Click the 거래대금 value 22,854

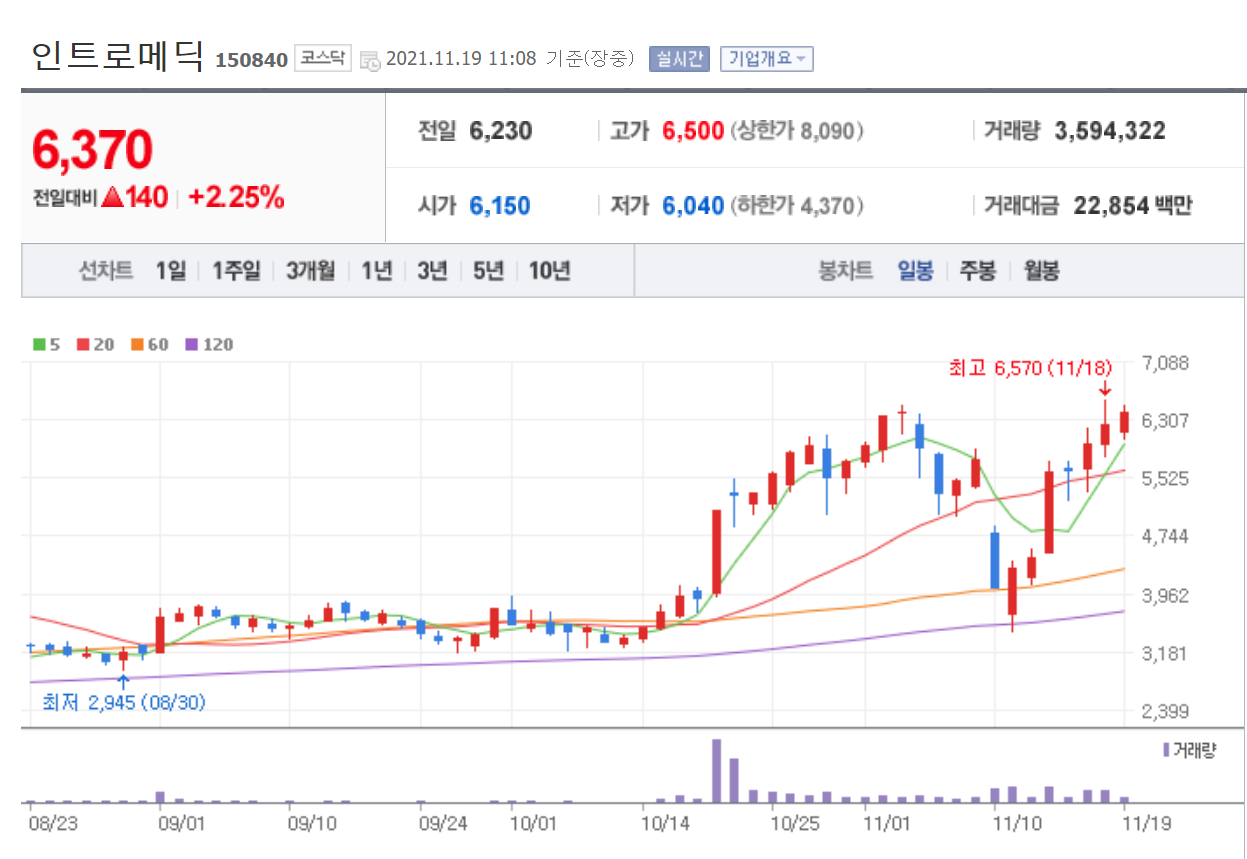click(1111, 206)
